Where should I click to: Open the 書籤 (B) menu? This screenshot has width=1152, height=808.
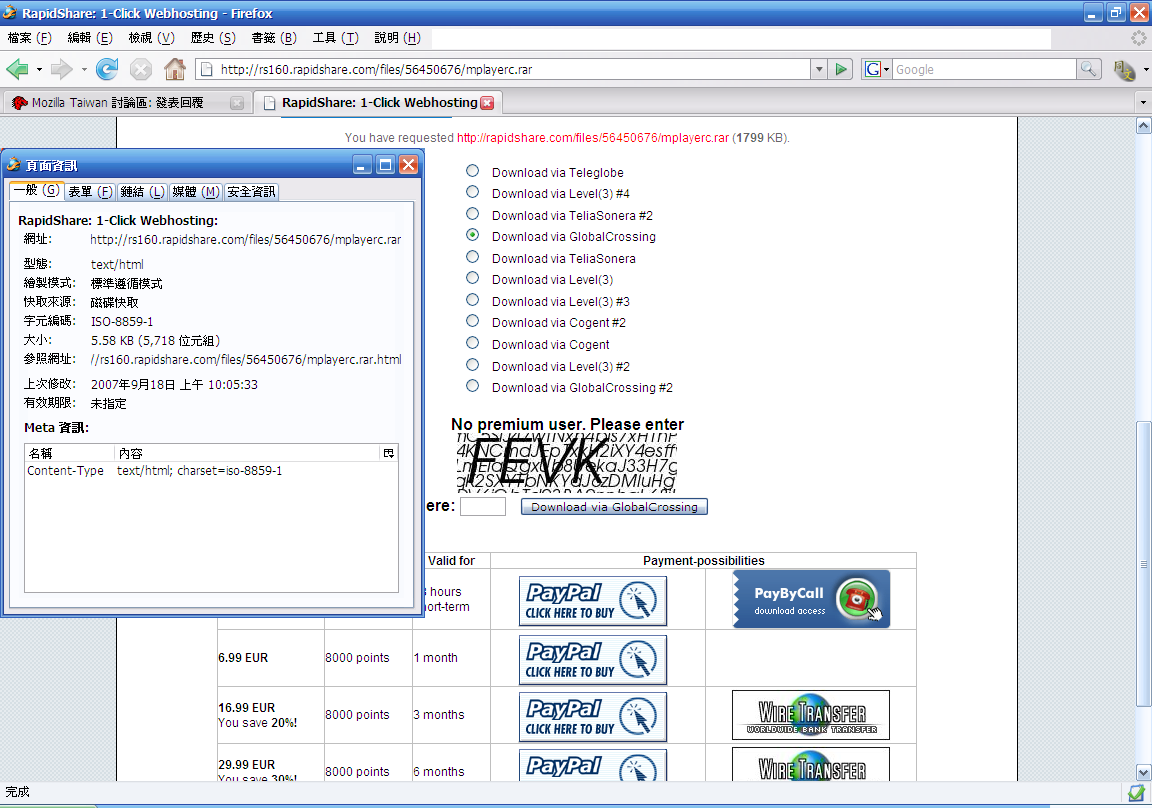pos(274,38)
